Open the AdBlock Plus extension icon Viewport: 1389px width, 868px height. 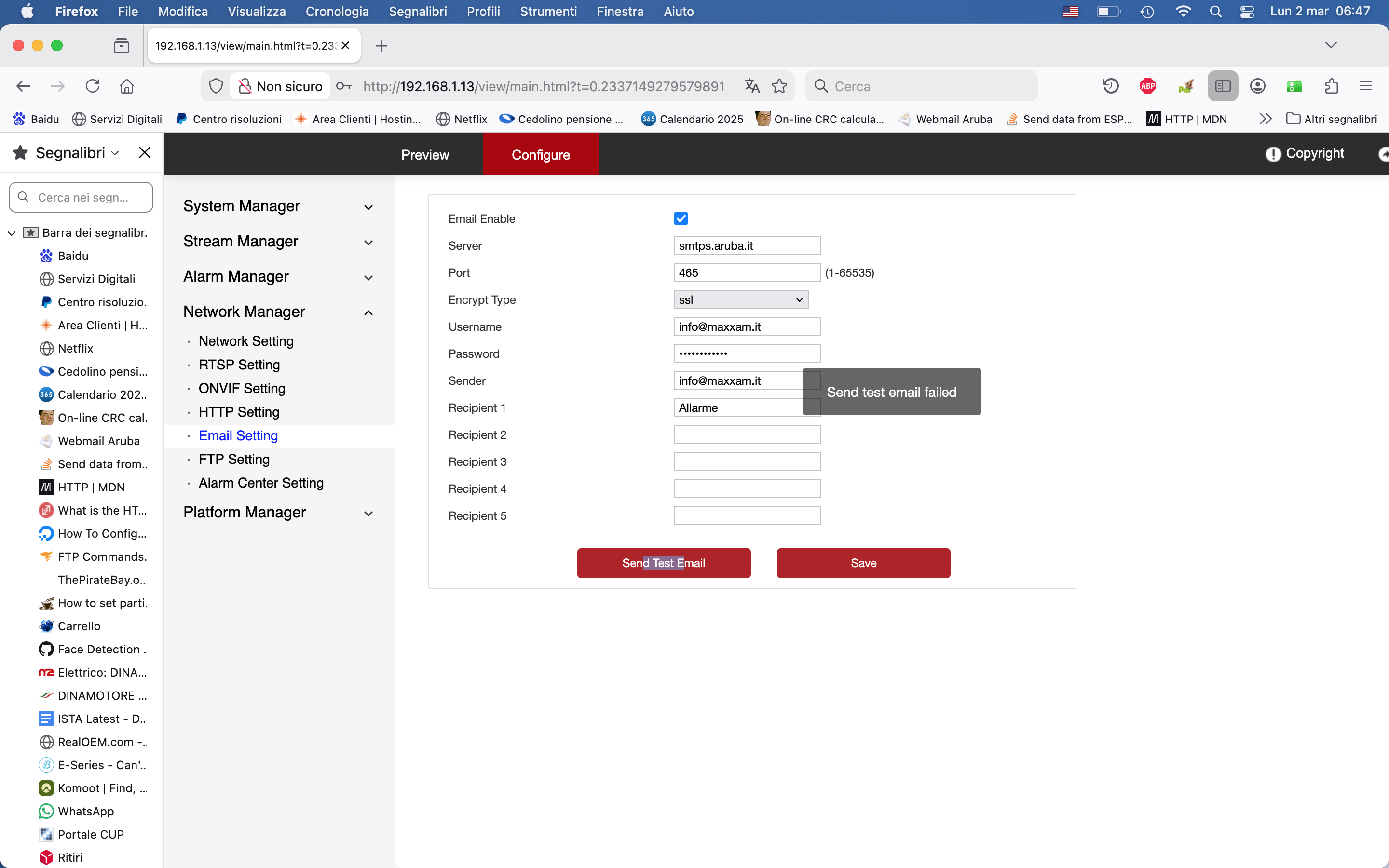pos(1147,86)
